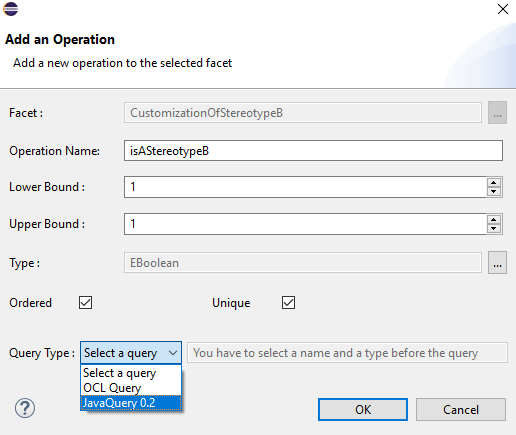This screenshot has height=435, width=516.
Task: Open the Type browse ellipsis button
Action: 497,263
